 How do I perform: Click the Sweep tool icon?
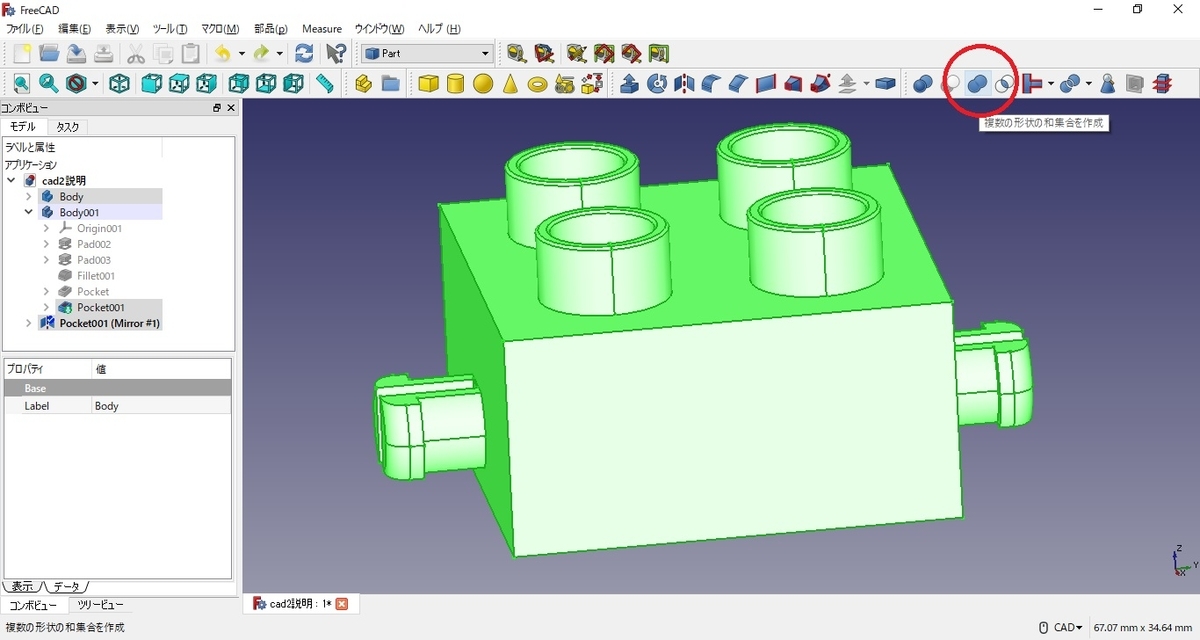(819, 84)
